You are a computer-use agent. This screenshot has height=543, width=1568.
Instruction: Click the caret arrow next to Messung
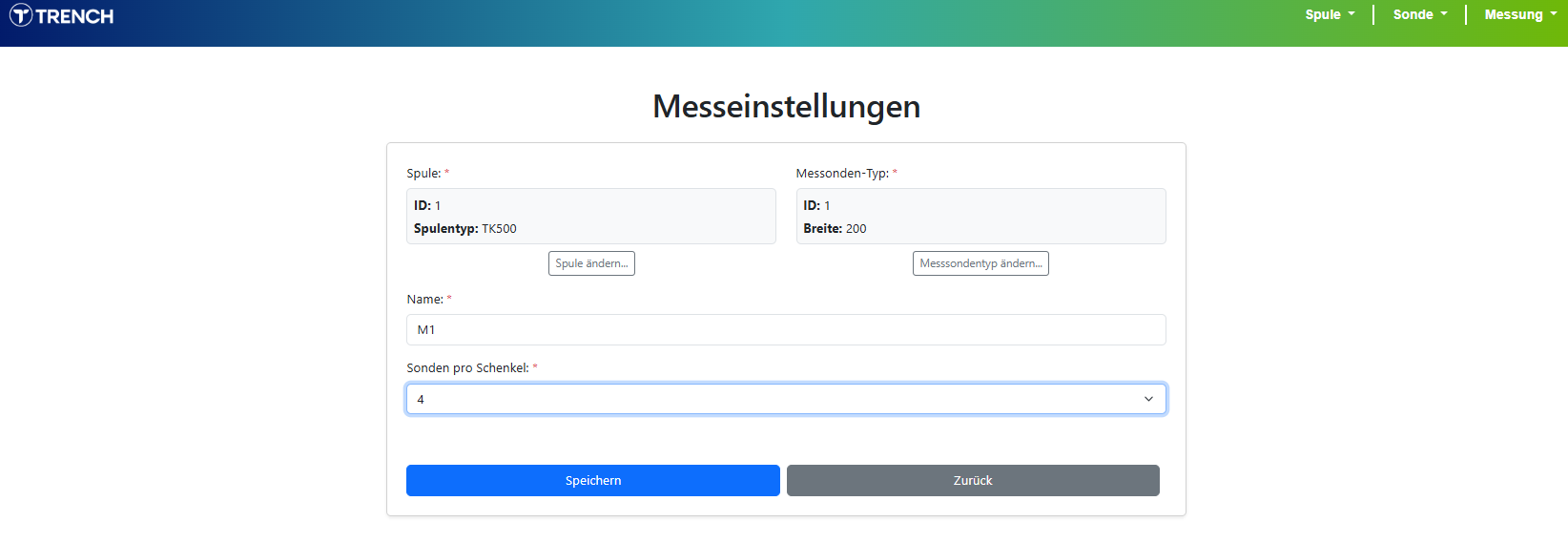1554,14
